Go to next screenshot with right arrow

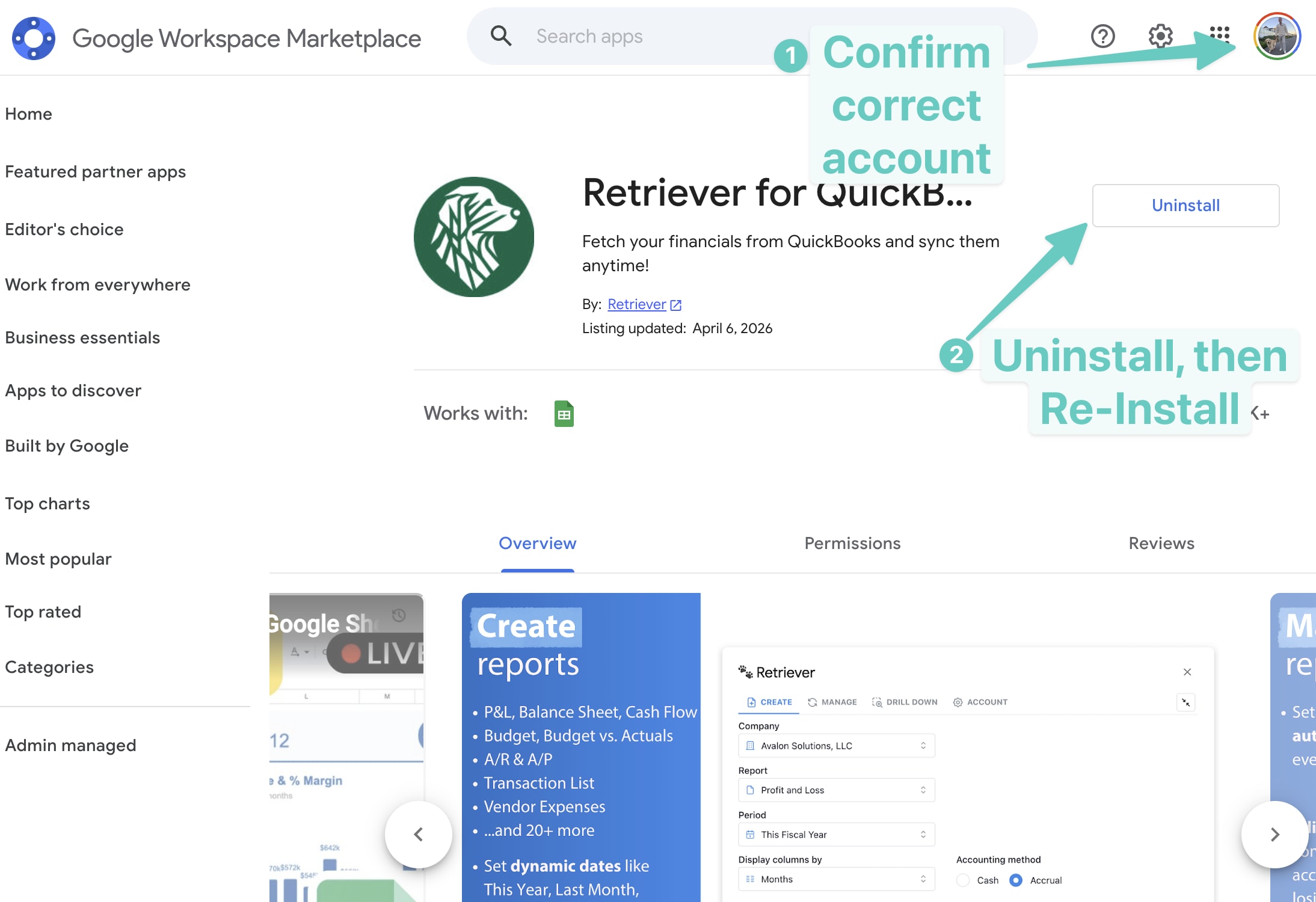pos(1274,834)
